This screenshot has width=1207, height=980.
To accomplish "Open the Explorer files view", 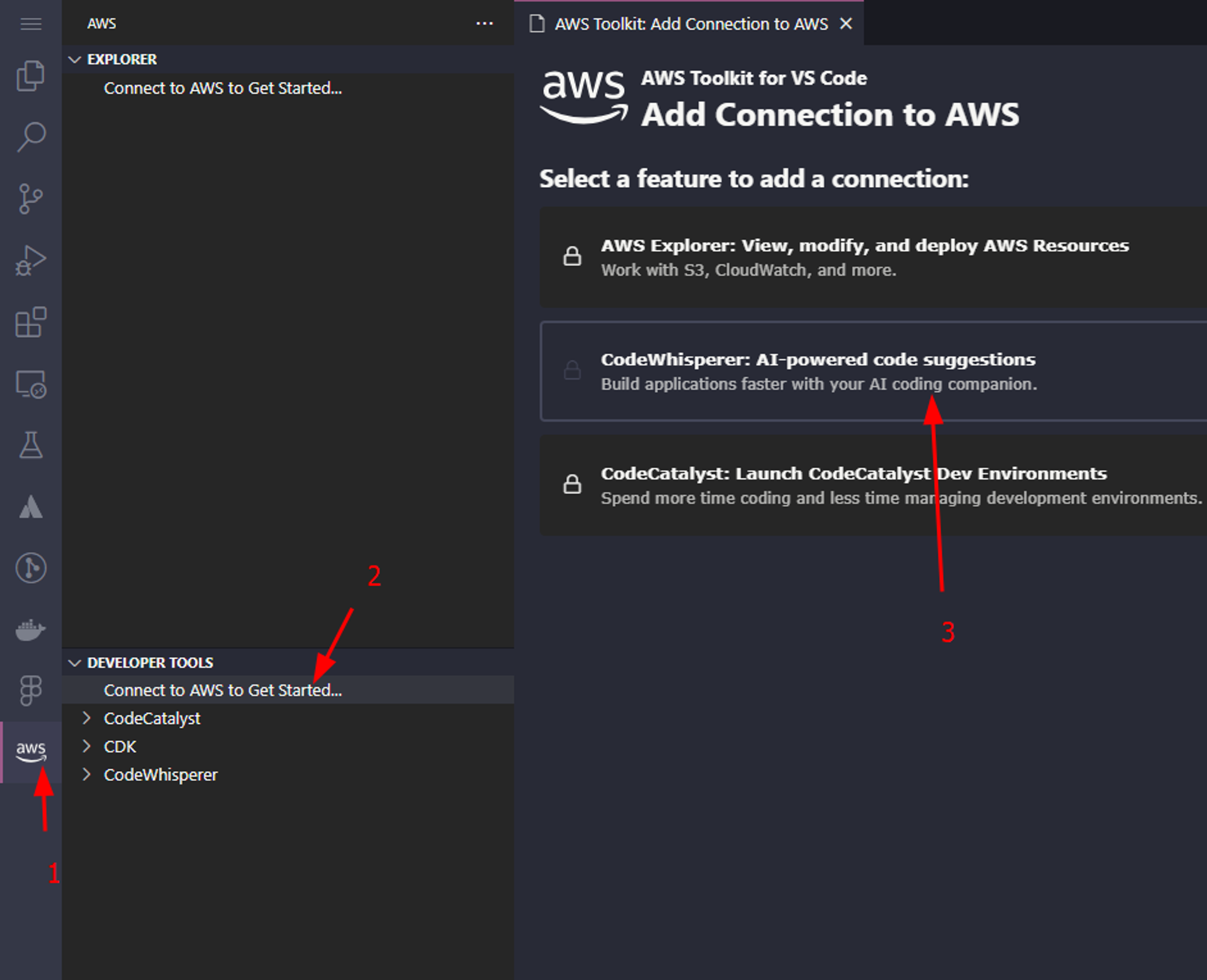I will pyautogui.click(x=31, y=75).
